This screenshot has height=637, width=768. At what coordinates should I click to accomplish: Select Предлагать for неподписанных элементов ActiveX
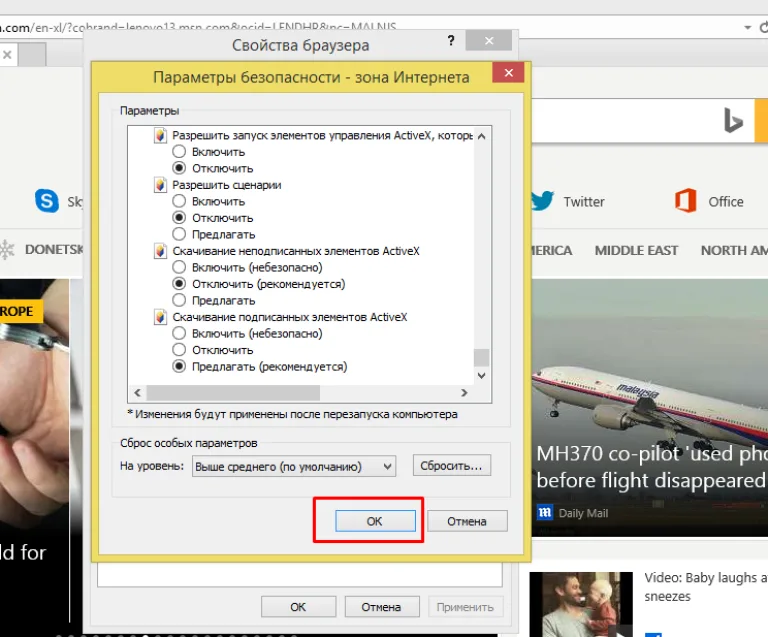pyautogui.click(x=179, y=300)
